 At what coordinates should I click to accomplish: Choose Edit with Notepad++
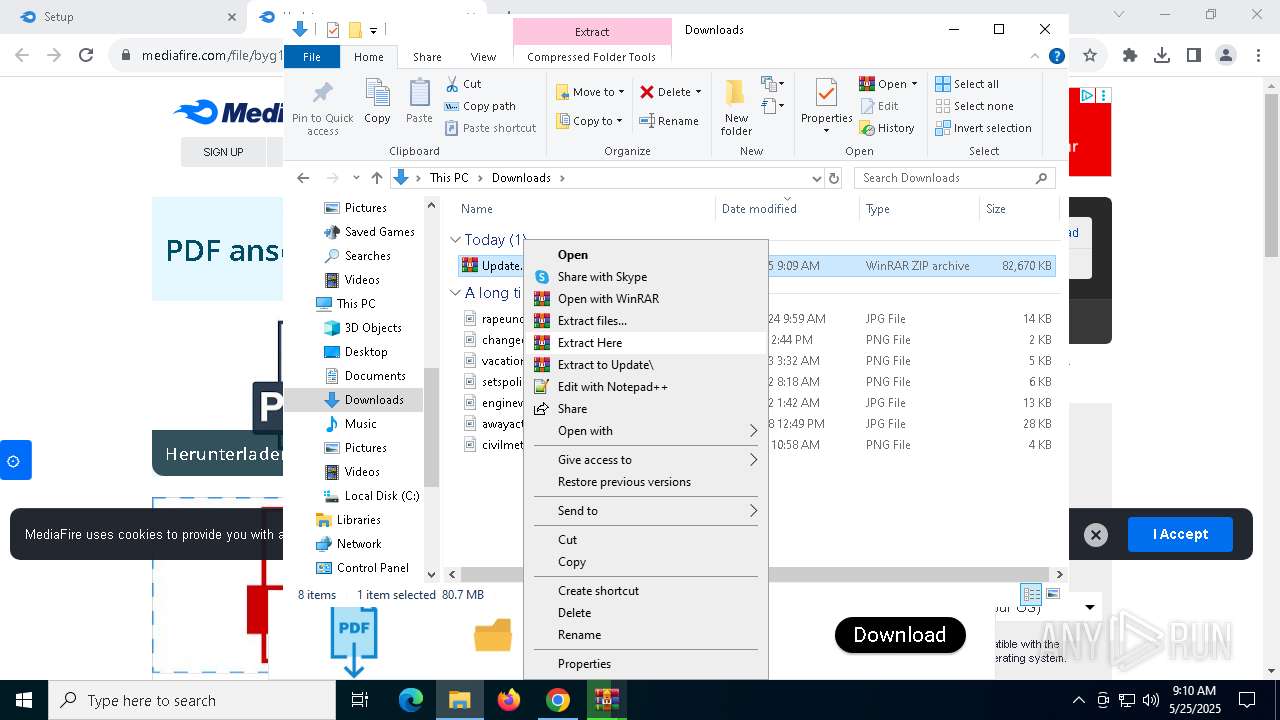pyautogui.click(x=646, y=387)
